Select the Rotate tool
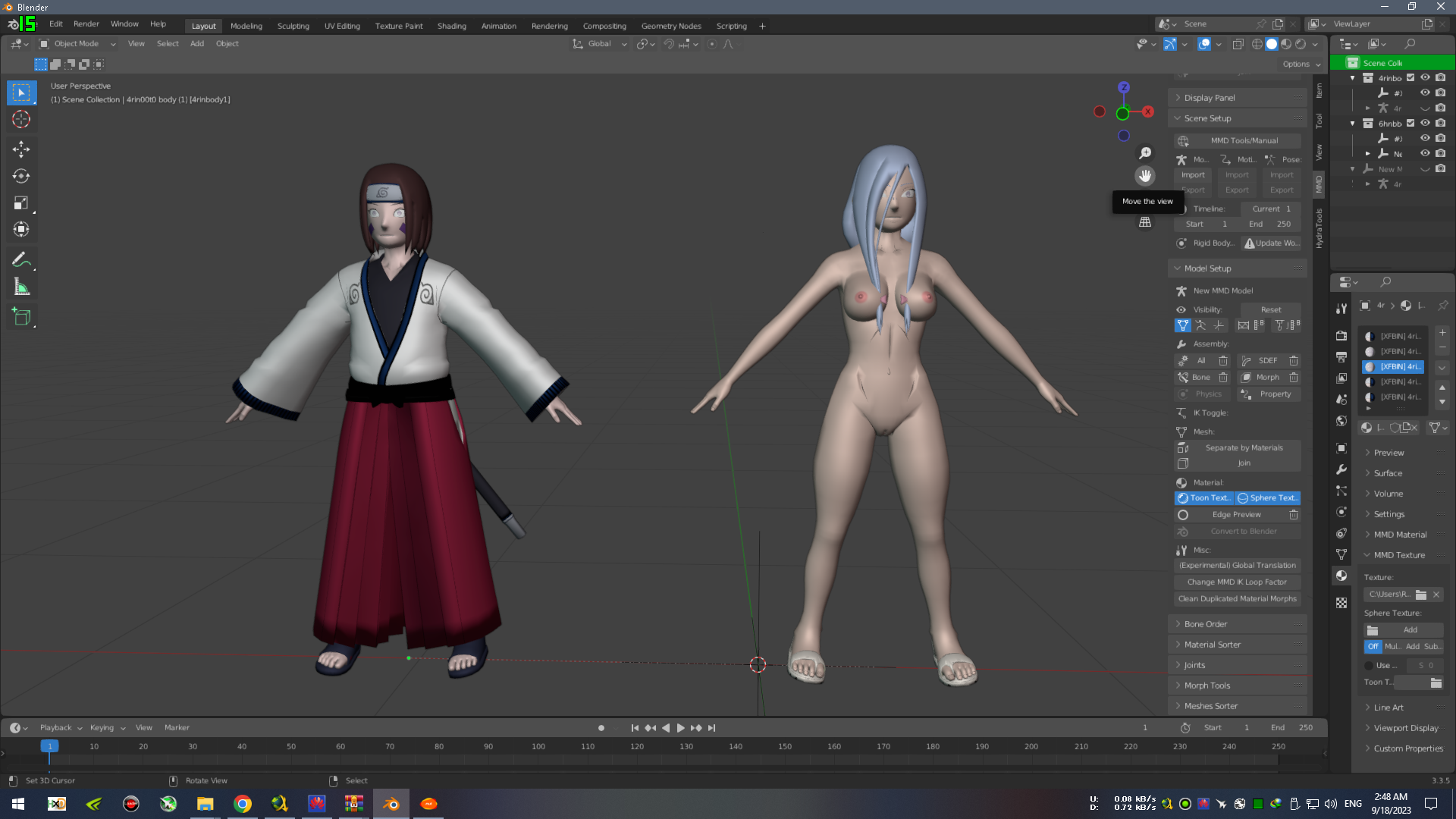The width and height of the screenshot is (1456, 819). tap(21, 176)
